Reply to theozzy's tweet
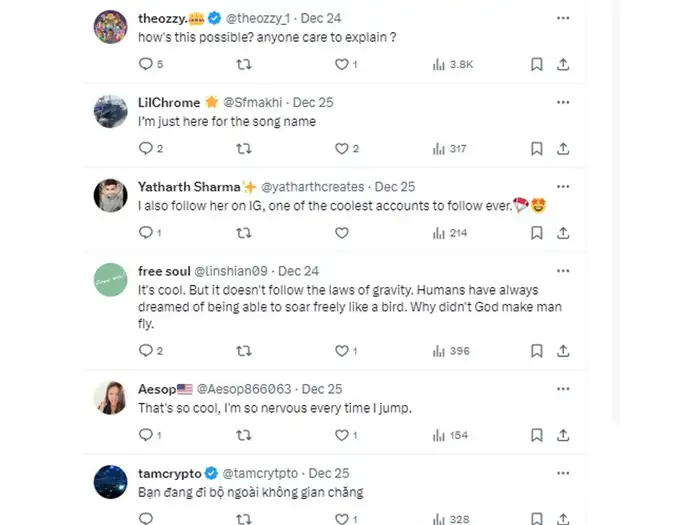700x525 pixels. (x=145, y=64)
